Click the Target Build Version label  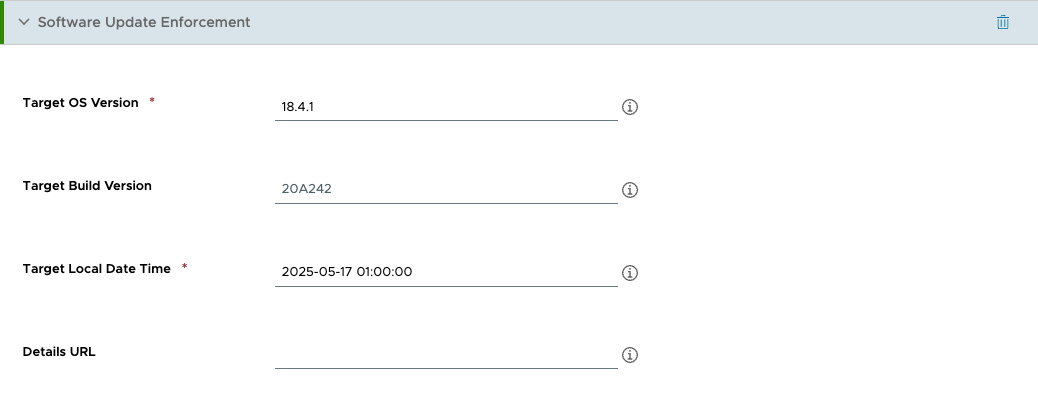(x=87, y=185)
